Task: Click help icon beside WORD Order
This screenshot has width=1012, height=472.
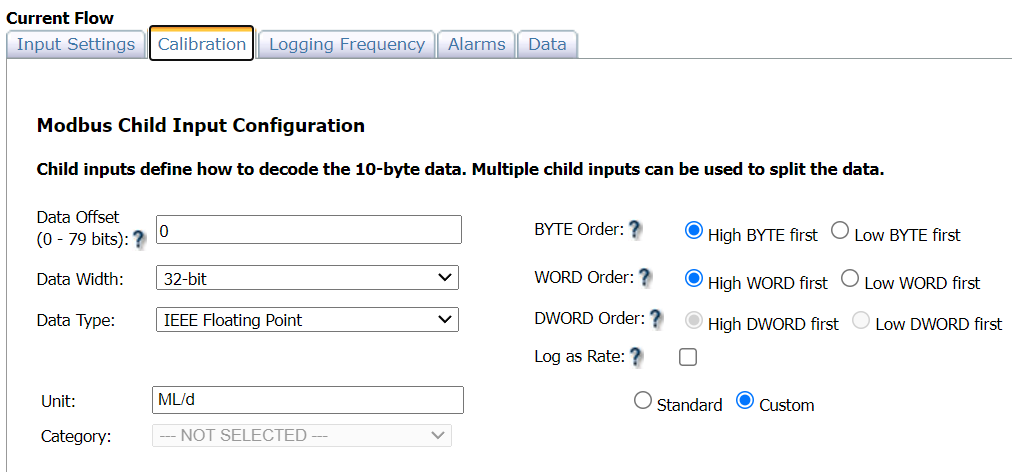Action: [645, 277]
